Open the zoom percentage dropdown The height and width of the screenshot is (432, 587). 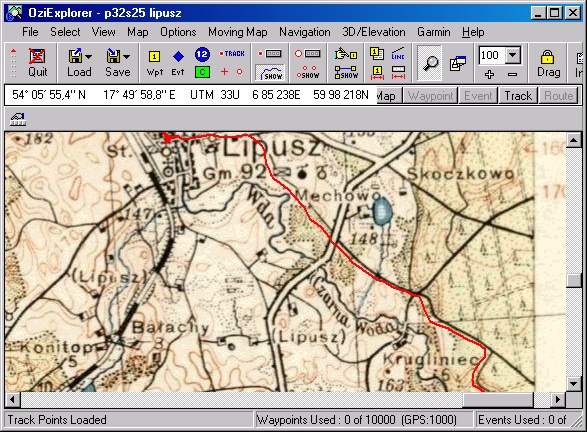pyautogui.click(x=513, y=55)
